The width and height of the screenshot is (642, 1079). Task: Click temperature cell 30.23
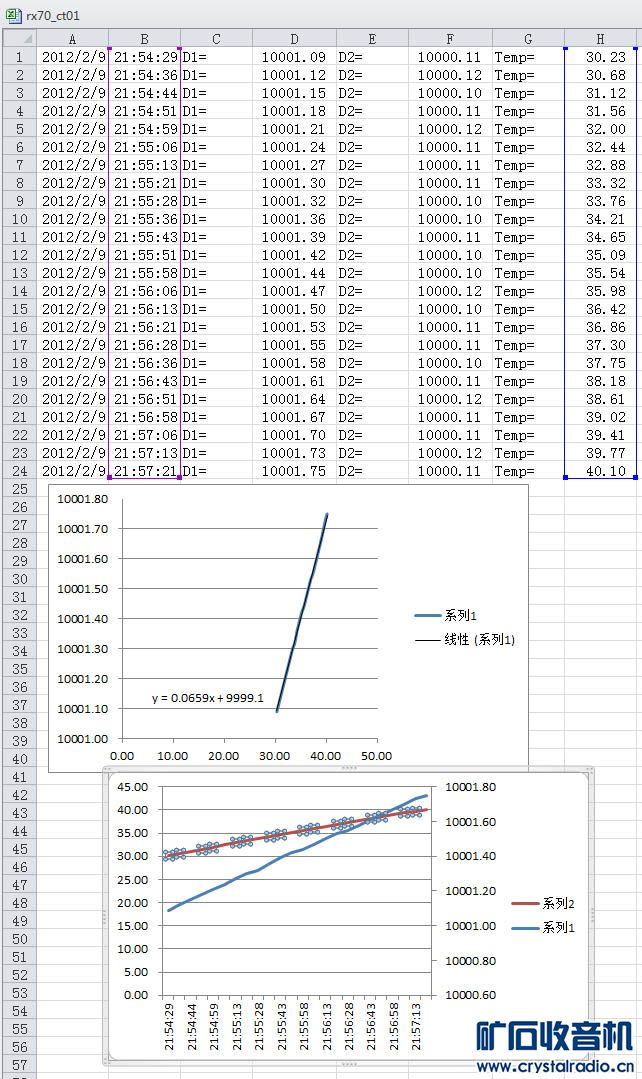coord(600,57)
